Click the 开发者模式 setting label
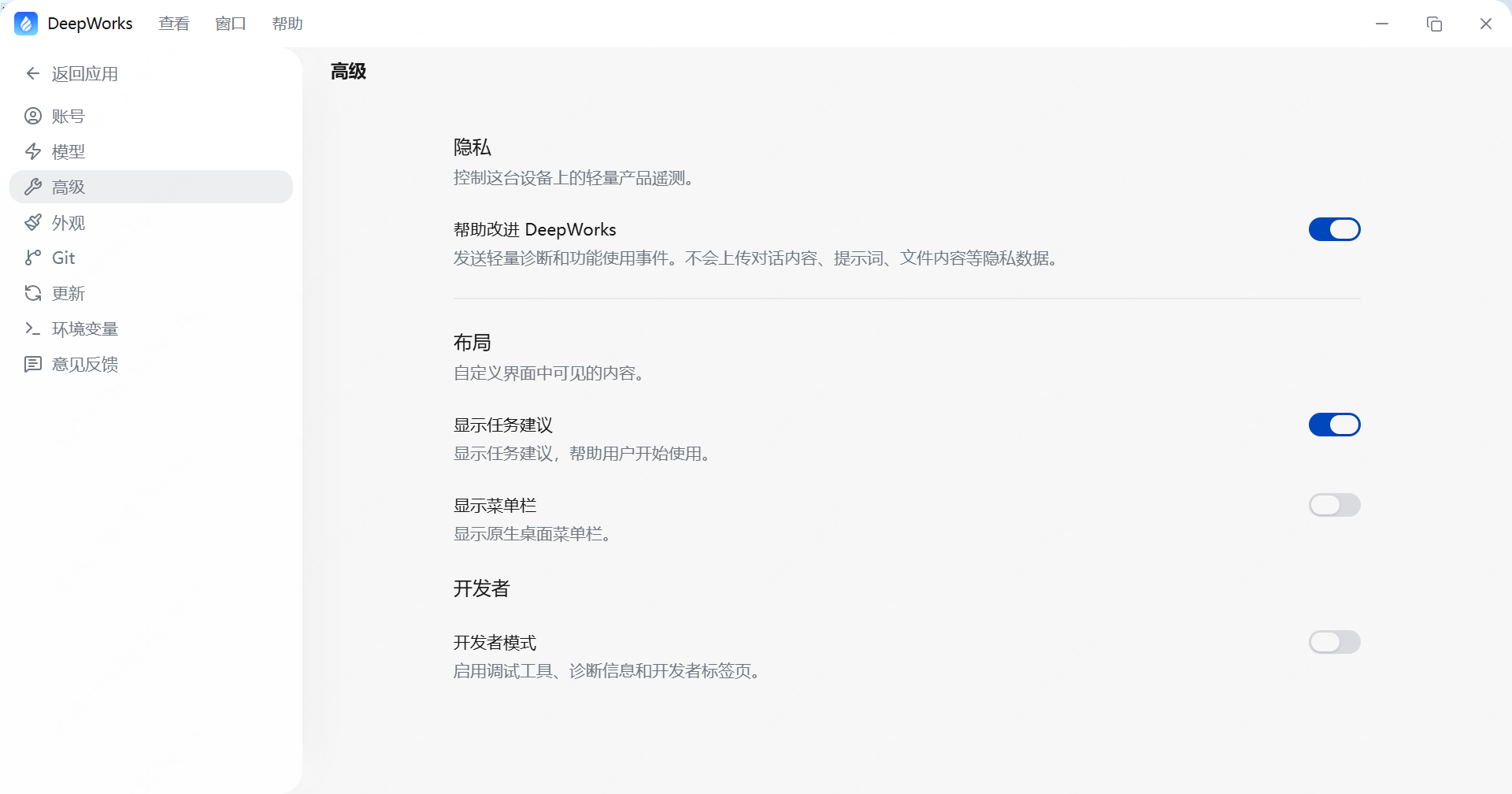This screenshot has height=794, width=1512. click(x=495, y=642)
